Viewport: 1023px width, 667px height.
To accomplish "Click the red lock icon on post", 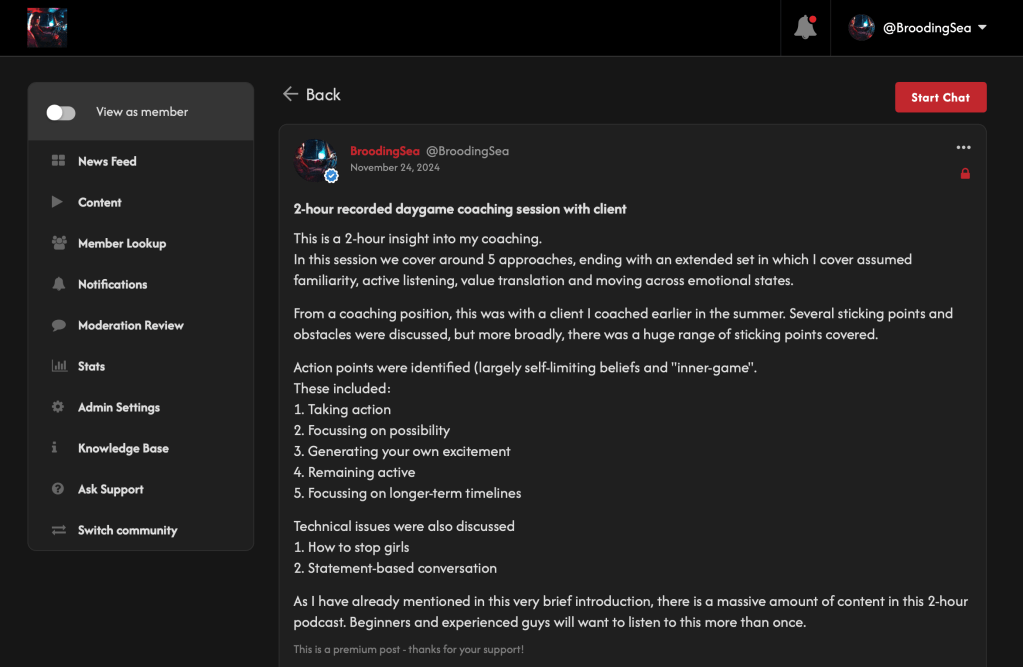I will tap(965, 174).
